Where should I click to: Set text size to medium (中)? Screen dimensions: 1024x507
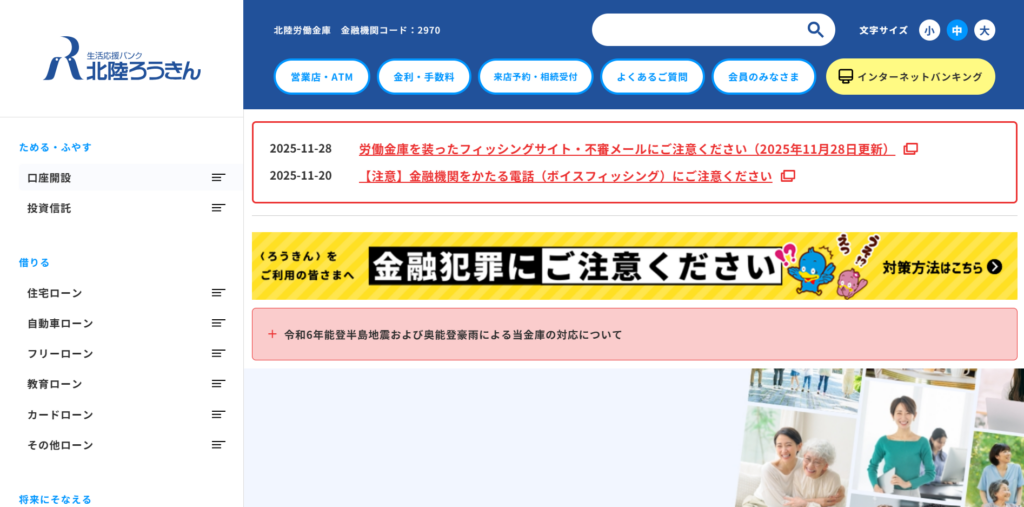click(957, 31)
